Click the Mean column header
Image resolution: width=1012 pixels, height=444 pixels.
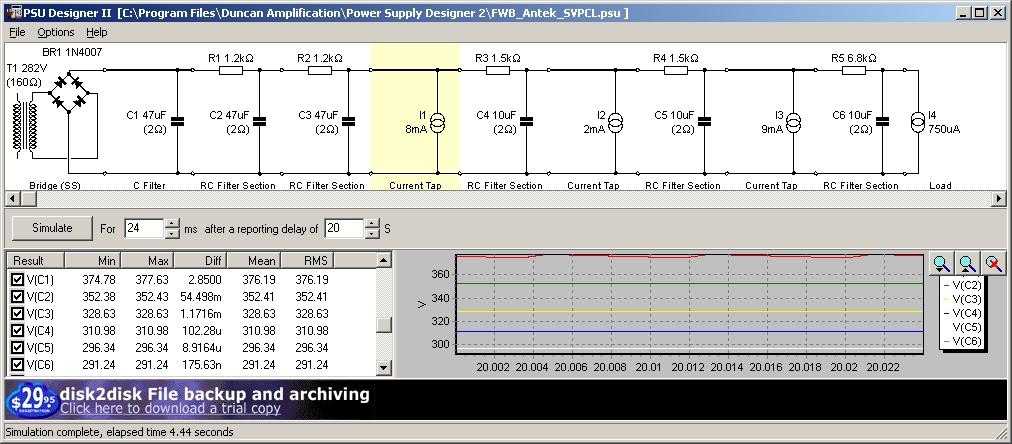[x=254, y=260]
